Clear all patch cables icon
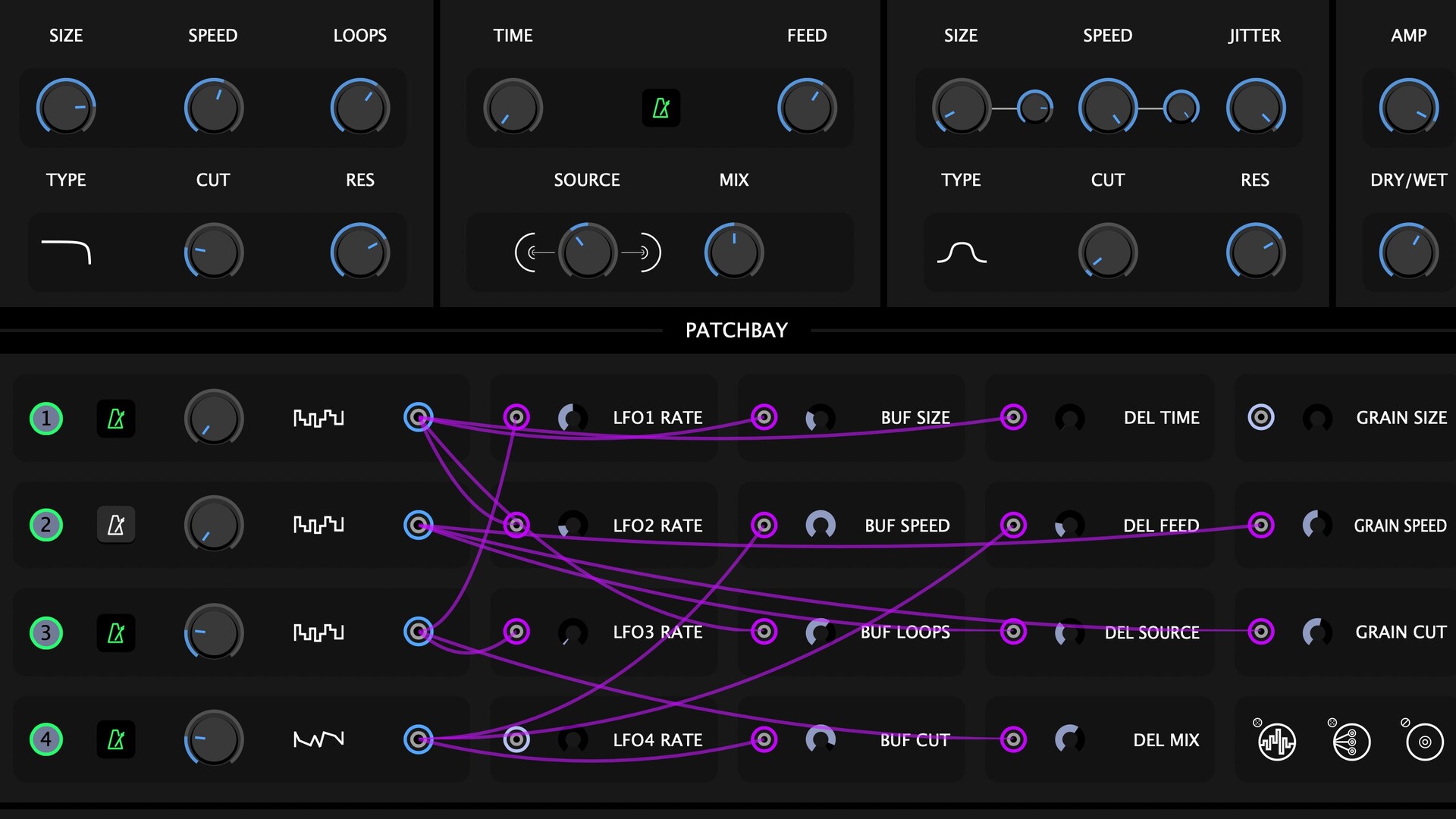The image size is (1456, 819). point(1351,741)
